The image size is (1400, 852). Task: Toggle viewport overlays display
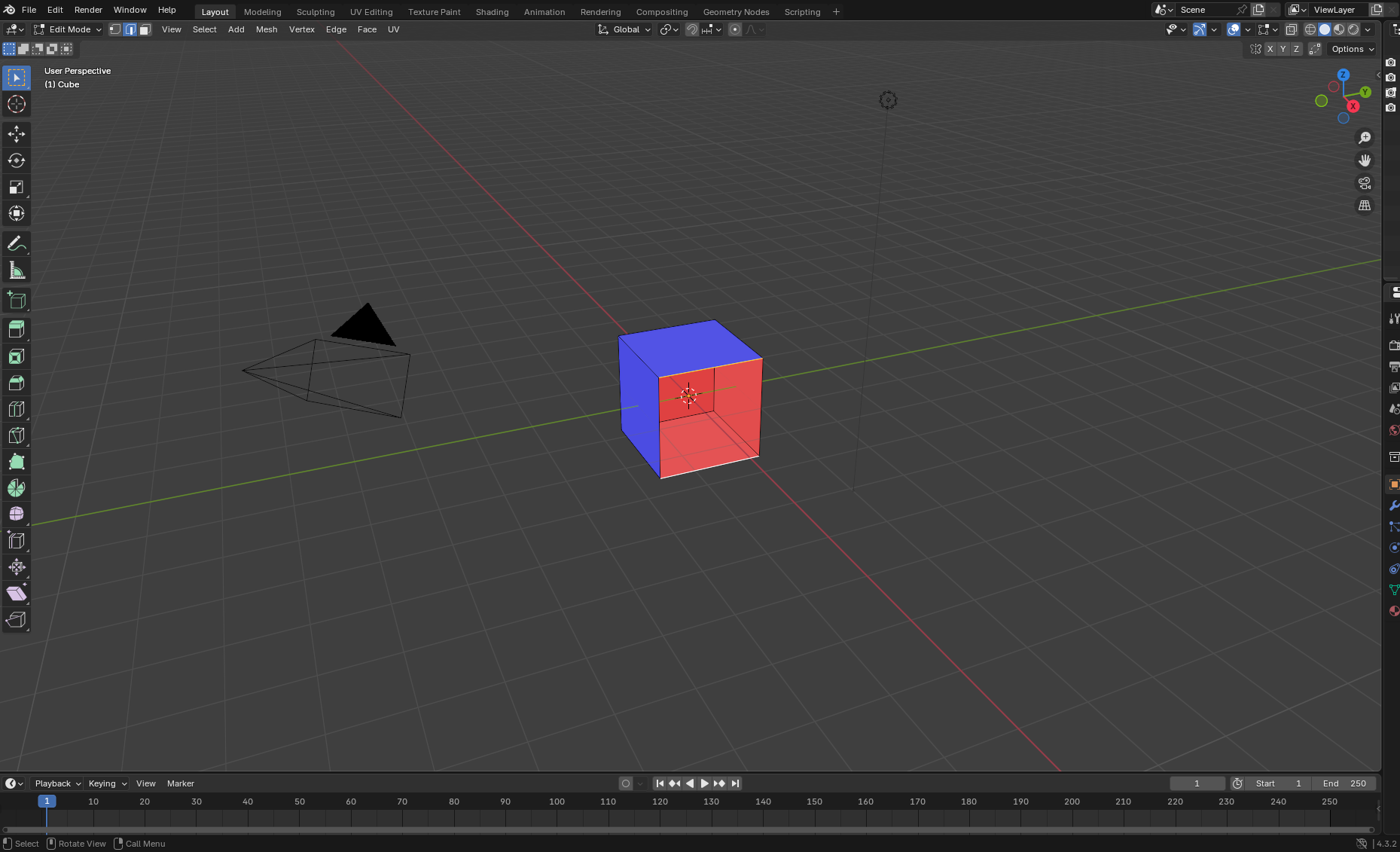click(x=1234, y=29)
